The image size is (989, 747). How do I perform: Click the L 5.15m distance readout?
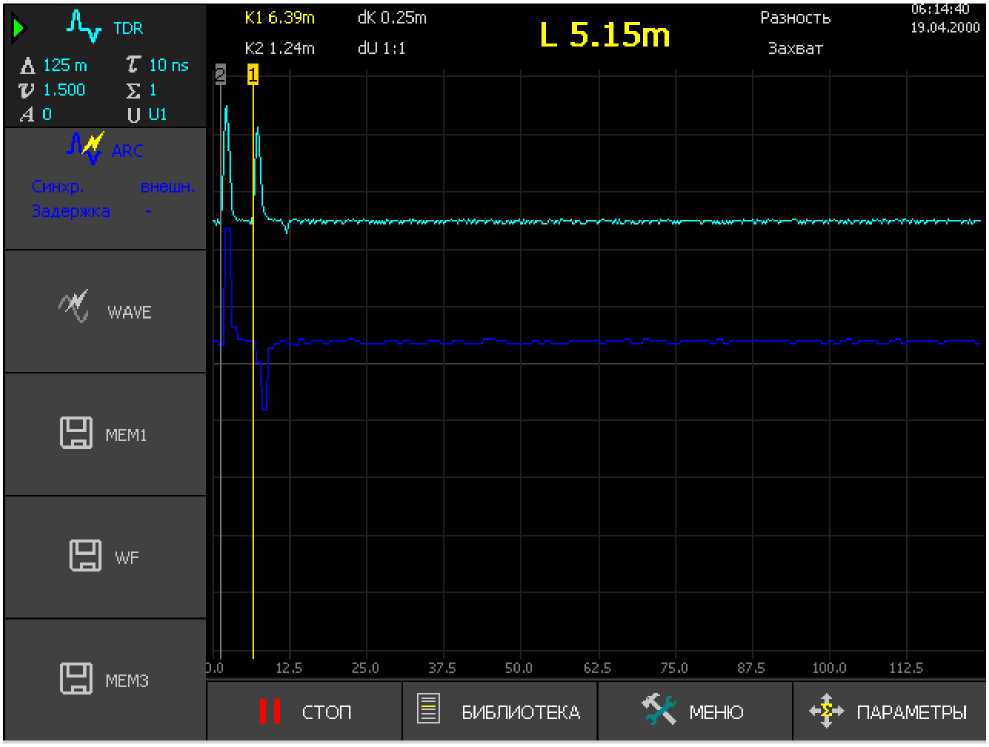pyautogui.click(x=604, y=33)
